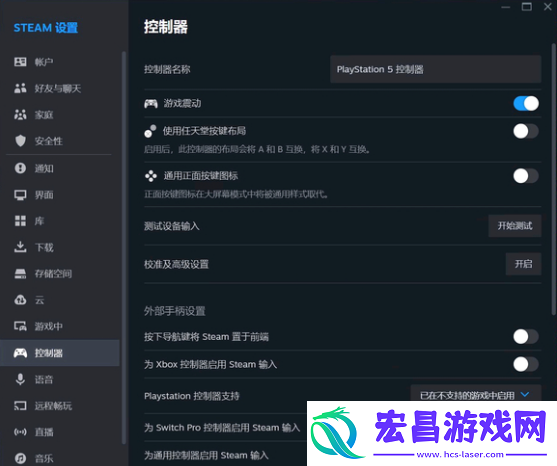The width and height of the screenshot is (557, 466).
Task: Edit controller name field PlayStation 5 控制器
Action: point(436,69)
